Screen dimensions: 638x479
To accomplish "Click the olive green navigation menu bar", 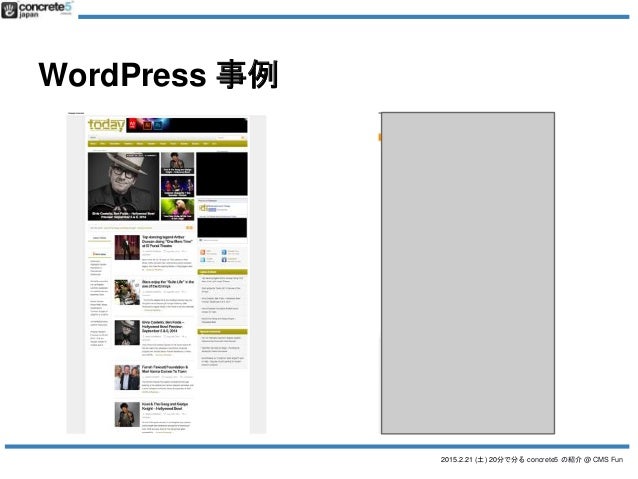I will point(168,144).
